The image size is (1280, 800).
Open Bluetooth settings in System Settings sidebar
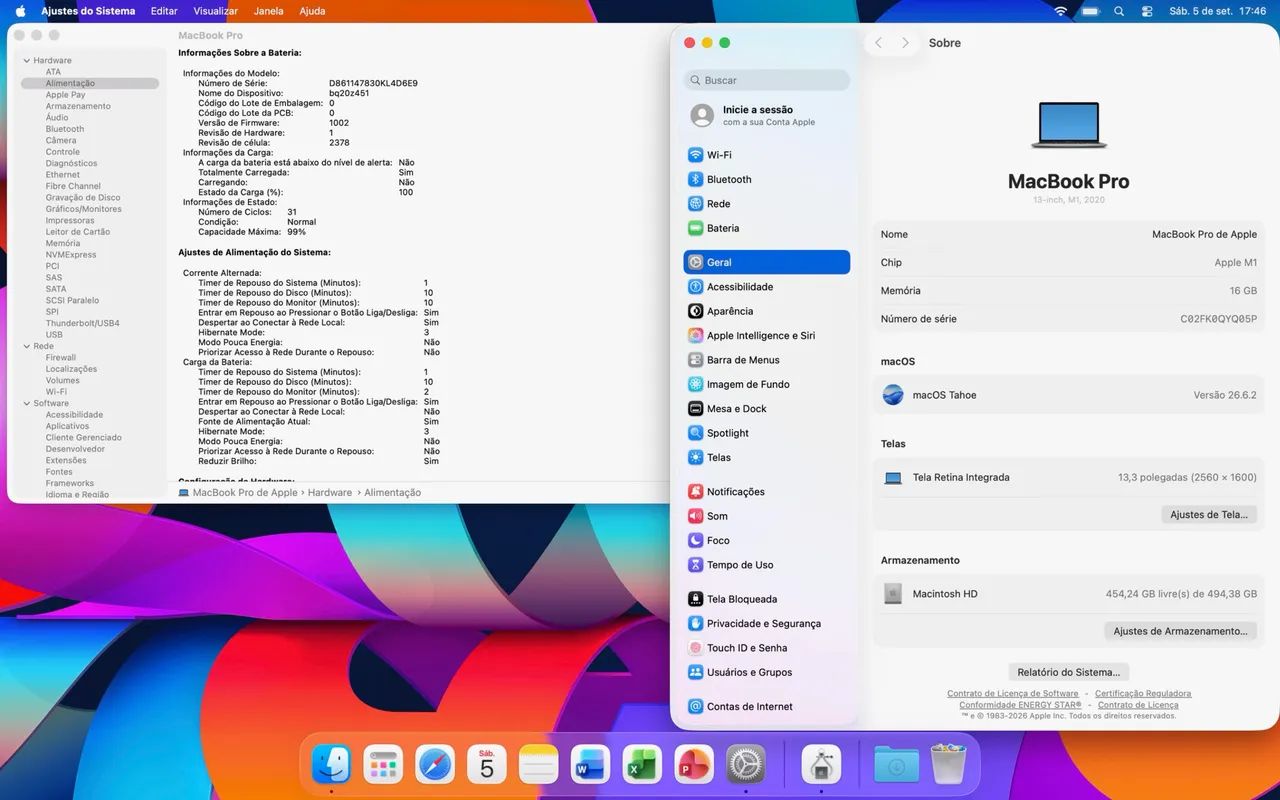coord(767,179)
